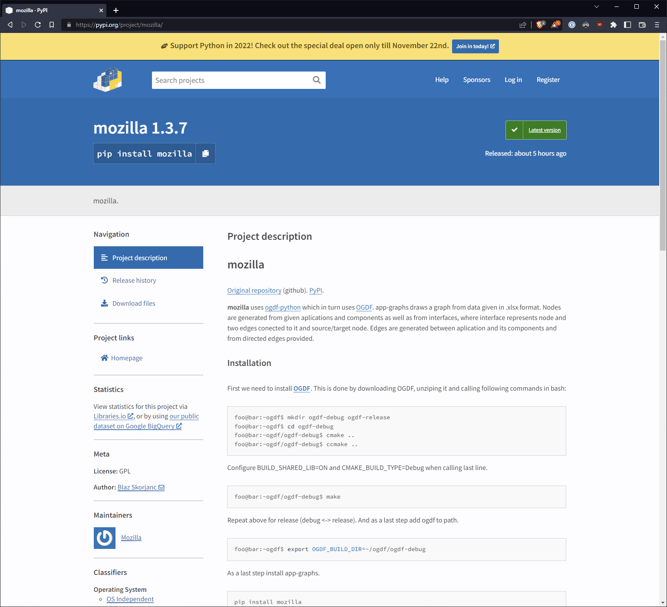Click the PyPI logo
The height and width of the screenshot is (607, 667).
point(108,80)
